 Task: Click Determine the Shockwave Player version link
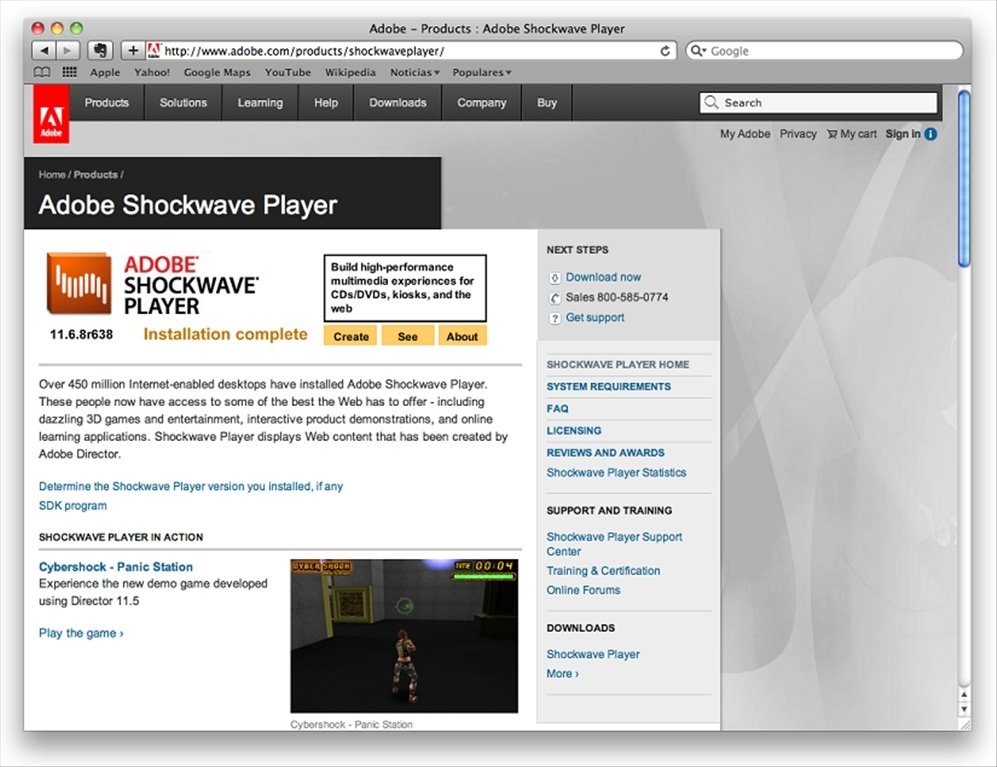191,487
